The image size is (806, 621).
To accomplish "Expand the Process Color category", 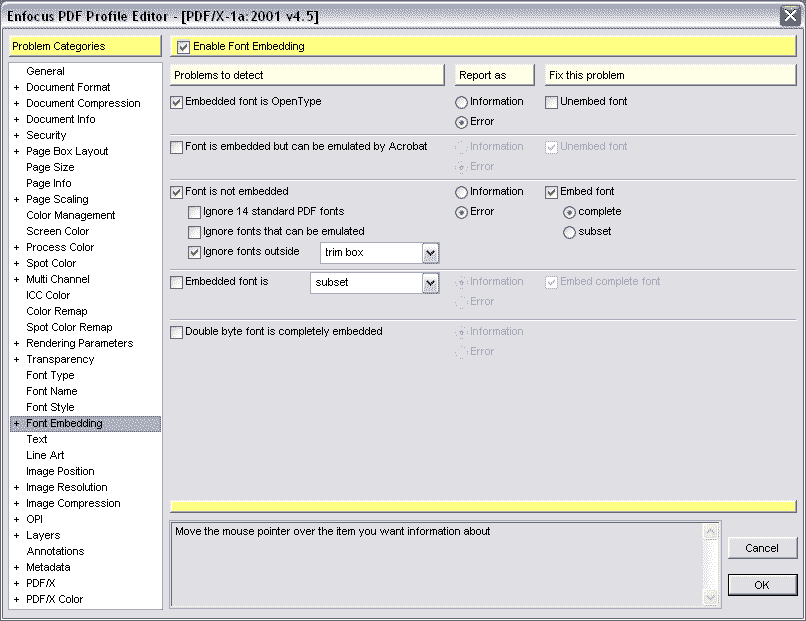I will 16,247.
